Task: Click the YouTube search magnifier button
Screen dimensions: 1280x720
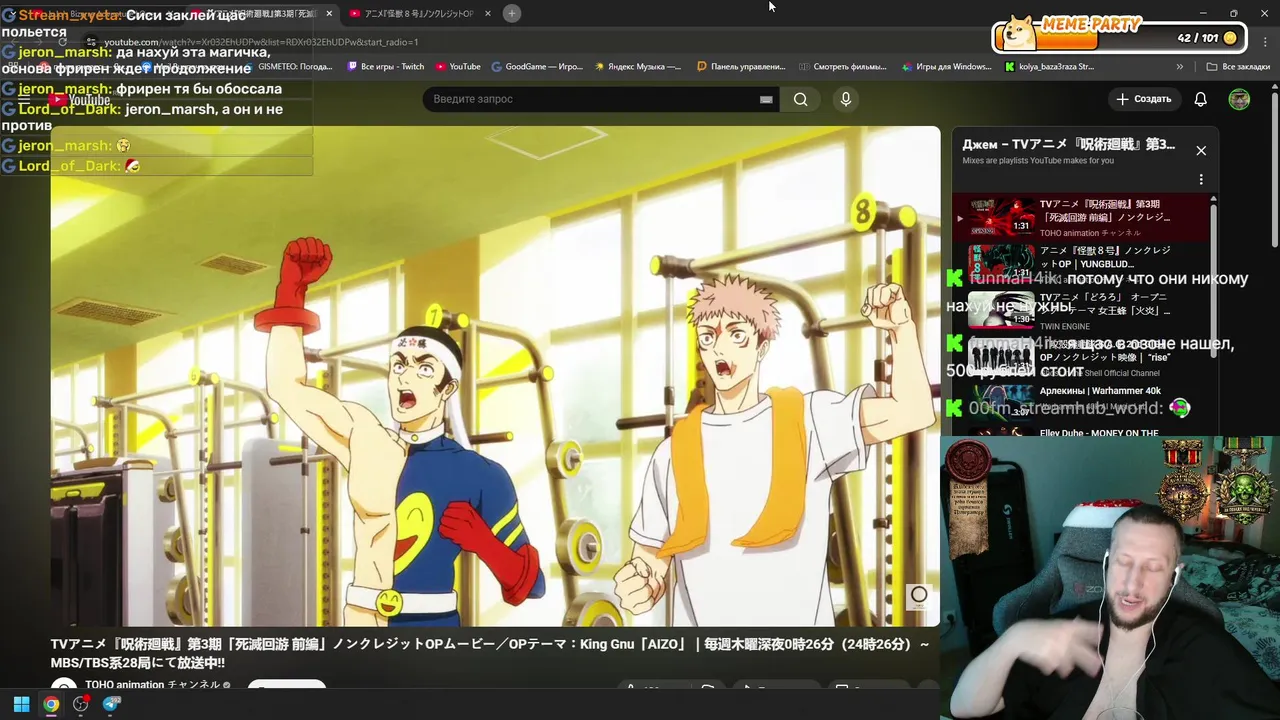Action: click(800, 99)
